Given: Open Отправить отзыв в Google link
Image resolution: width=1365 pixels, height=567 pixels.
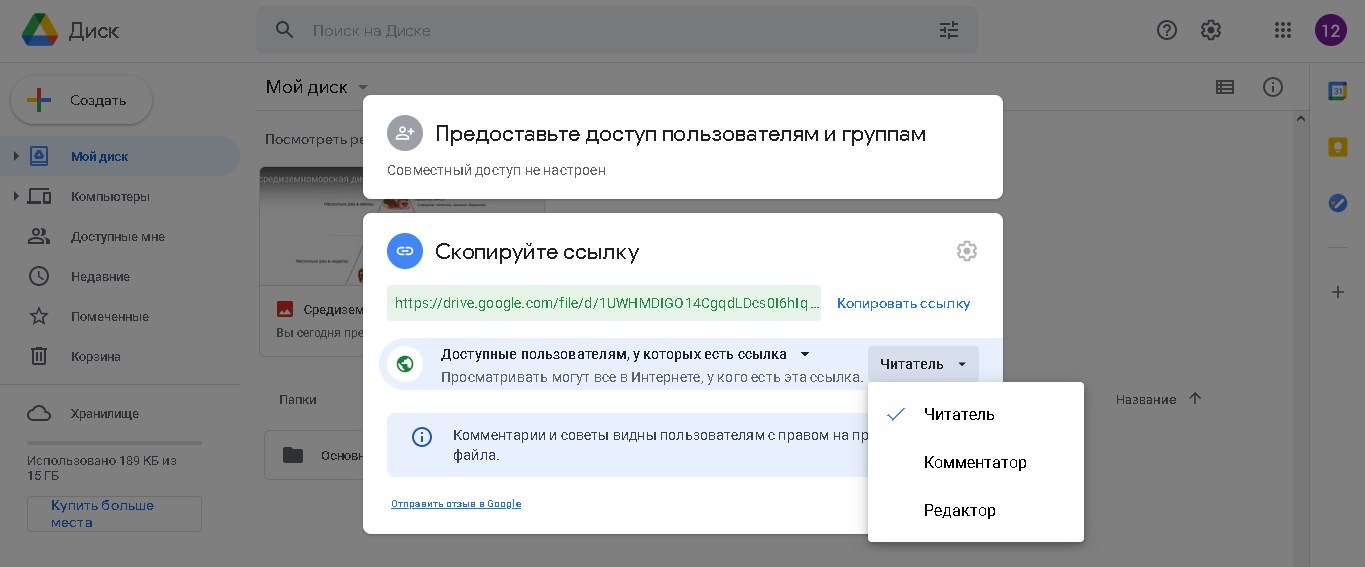Looking at the screenshot, I should (456, 504).
